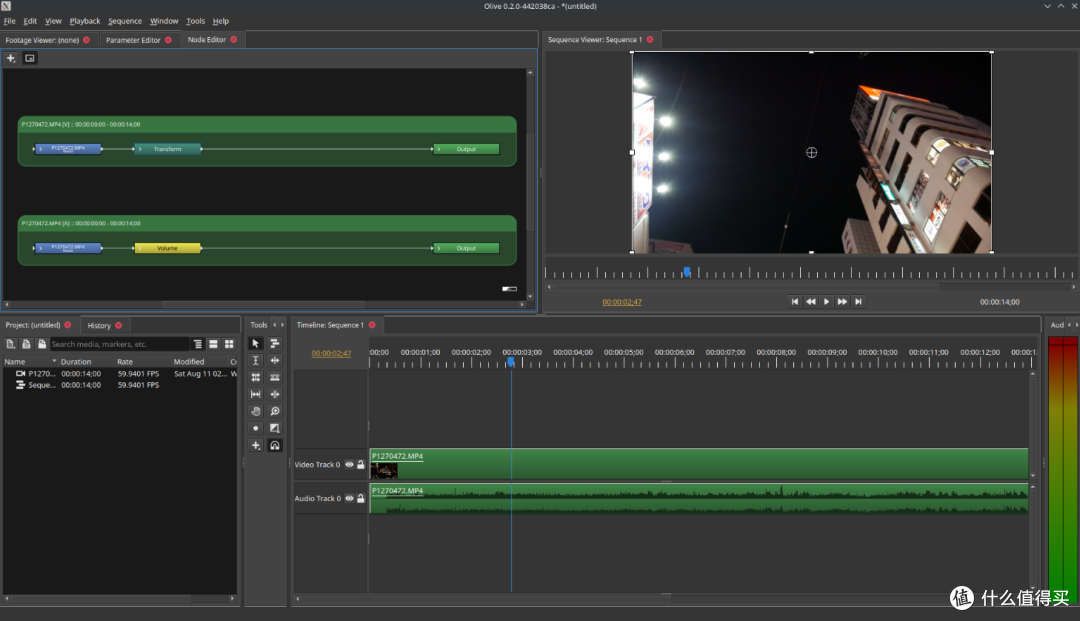Select the Edit text-cursor tool
This screenshot has width=1080, height=621.
(x=256, y=361)
